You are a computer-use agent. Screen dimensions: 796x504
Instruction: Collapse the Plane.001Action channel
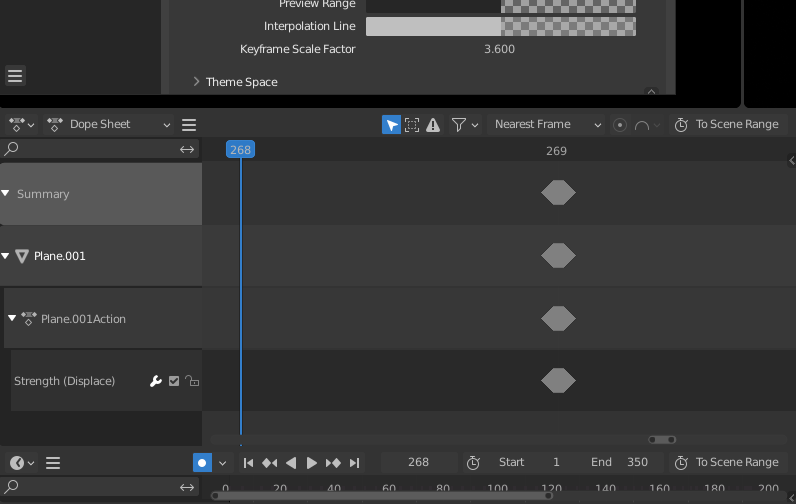coord(12,318)
